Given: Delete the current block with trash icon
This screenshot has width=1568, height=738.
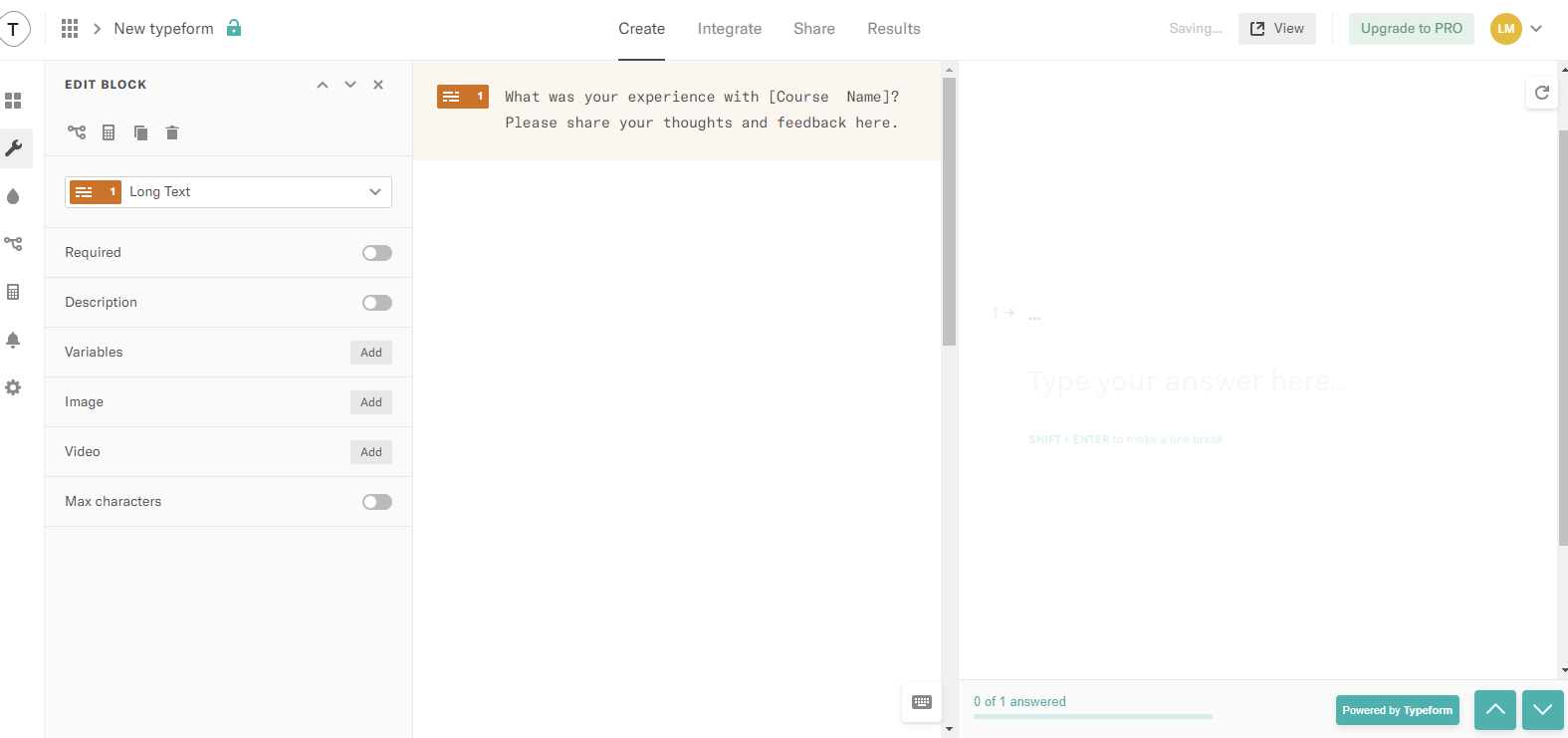Looking at the screenshot, I should (172, 132).
